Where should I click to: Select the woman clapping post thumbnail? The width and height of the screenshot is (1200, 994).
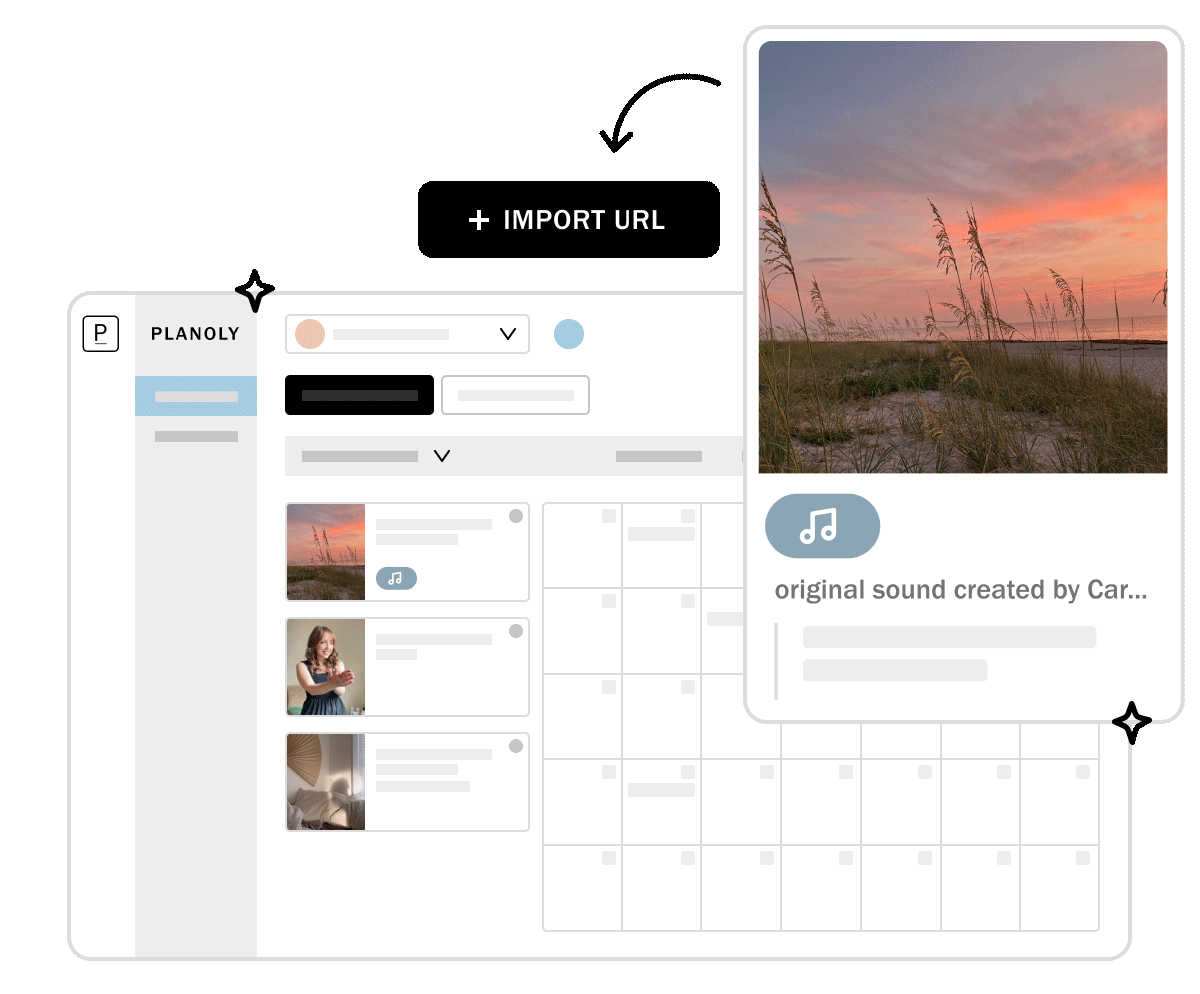[x=326, y=667]
